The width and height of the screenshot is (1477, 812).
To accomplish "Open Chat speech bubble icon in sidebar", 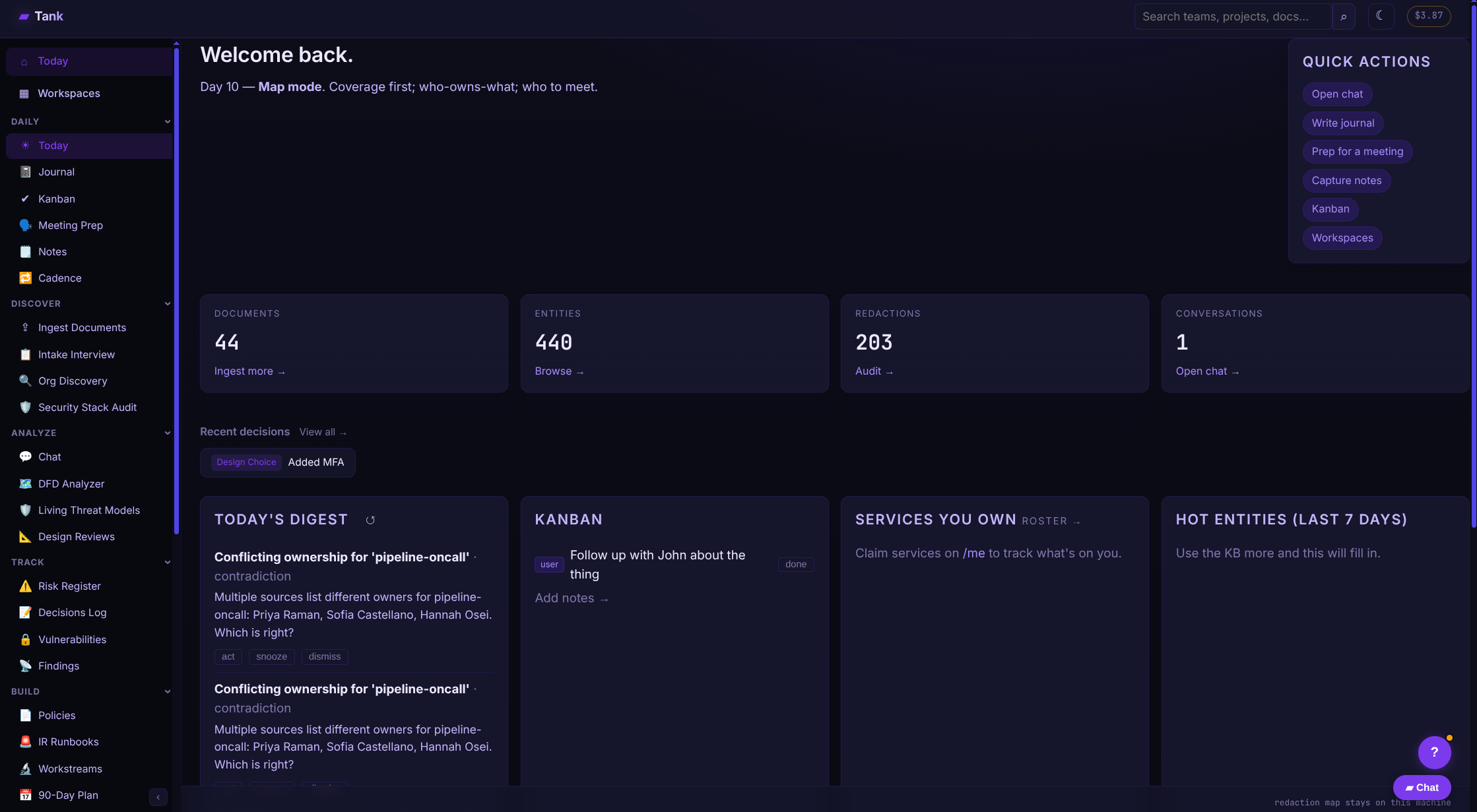I will click(25, 457).
